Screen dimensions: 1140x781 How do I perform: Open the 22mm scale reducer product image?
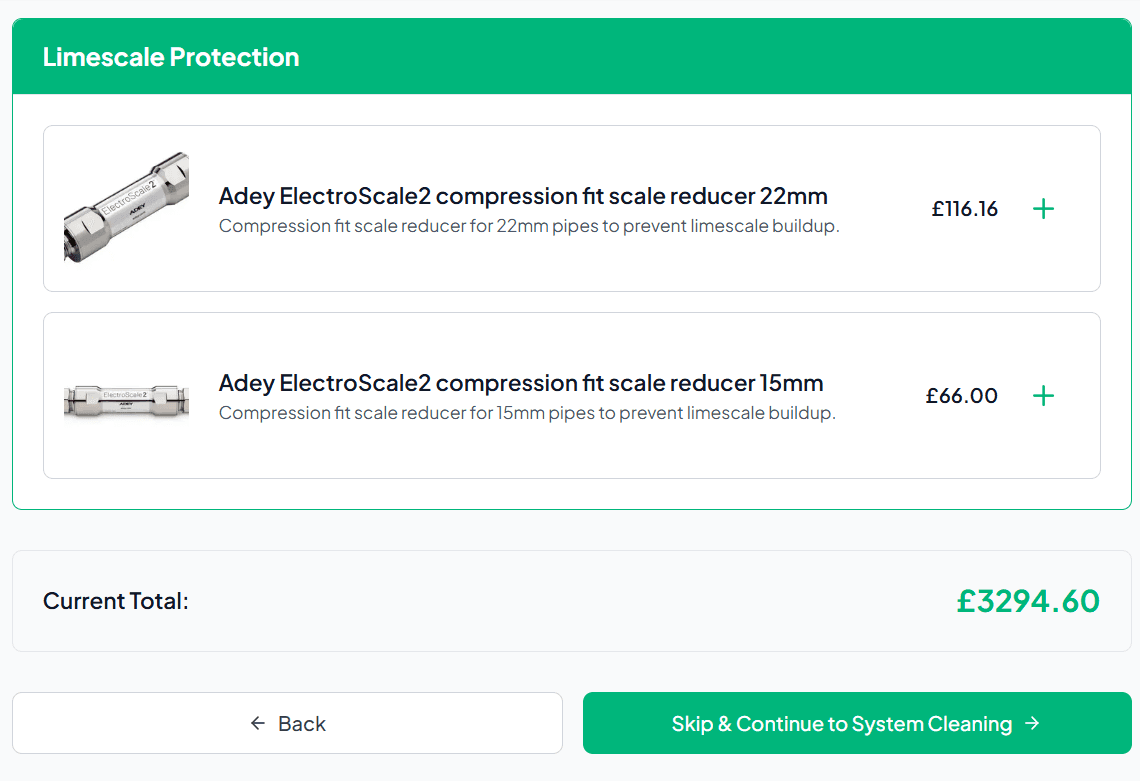tap(126, 208)
